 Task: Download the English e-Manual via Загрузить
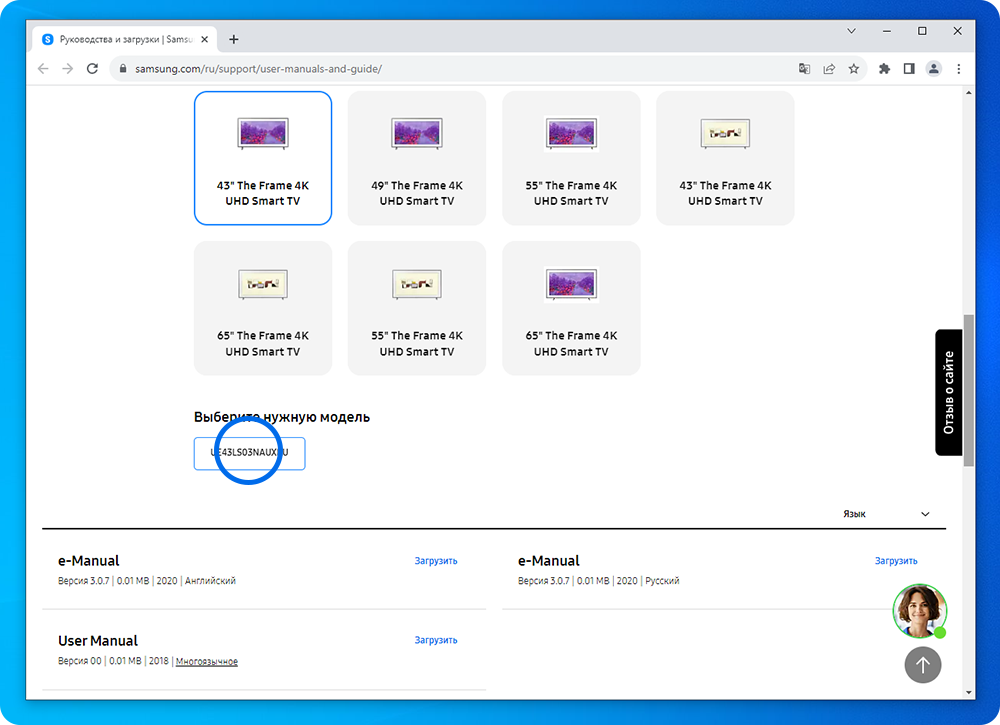436,561
